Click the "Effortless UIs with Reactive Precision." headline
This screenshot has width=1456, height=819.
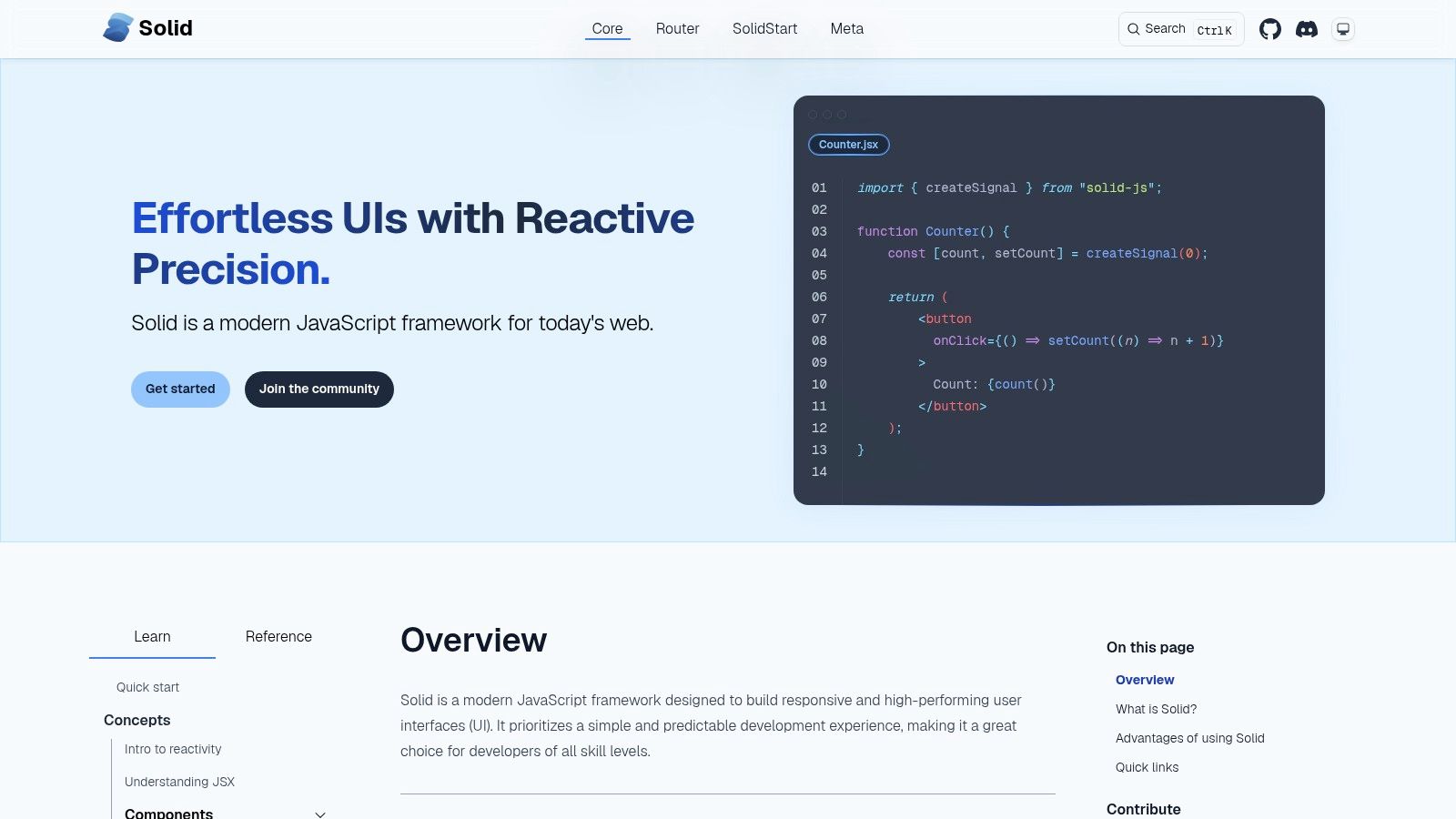413,244
